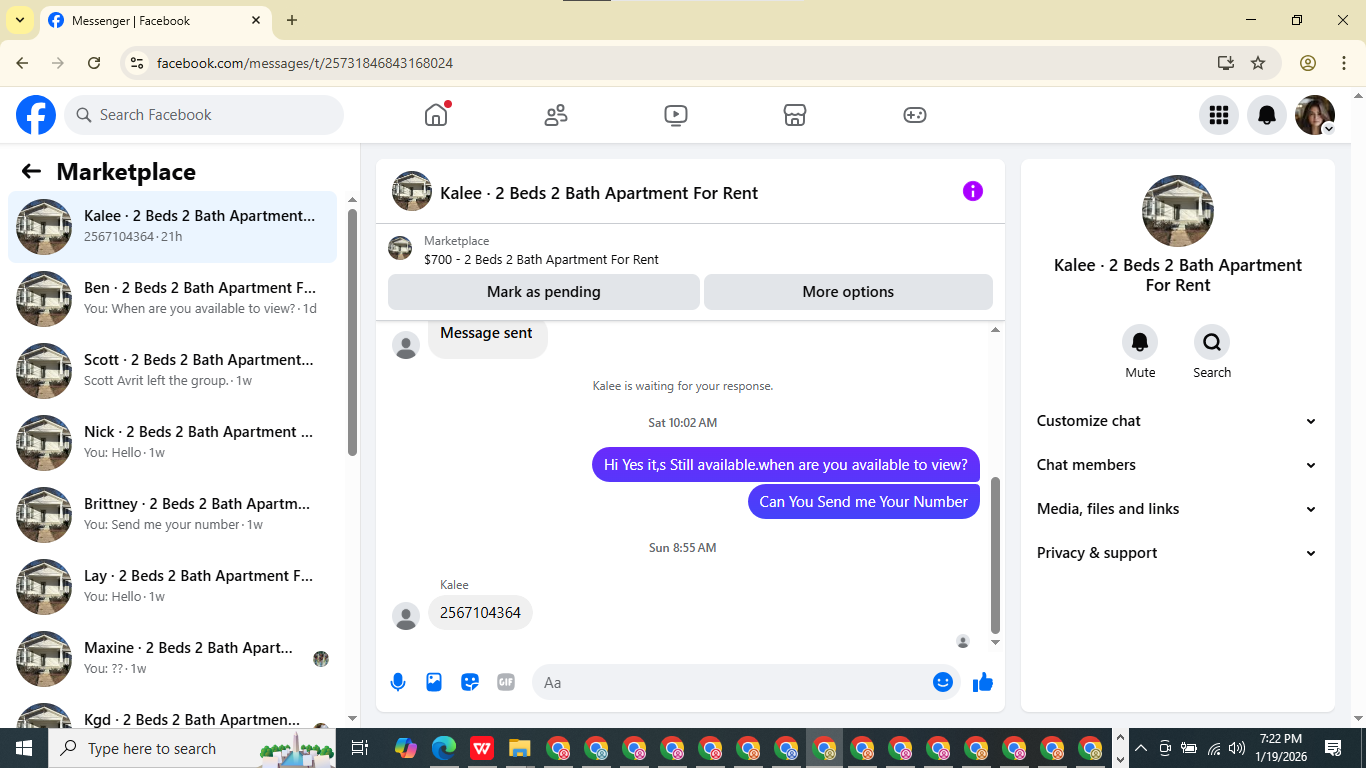Open the Marketplace storefront icon
This screenshot has width=1366, height=768.
795,115
